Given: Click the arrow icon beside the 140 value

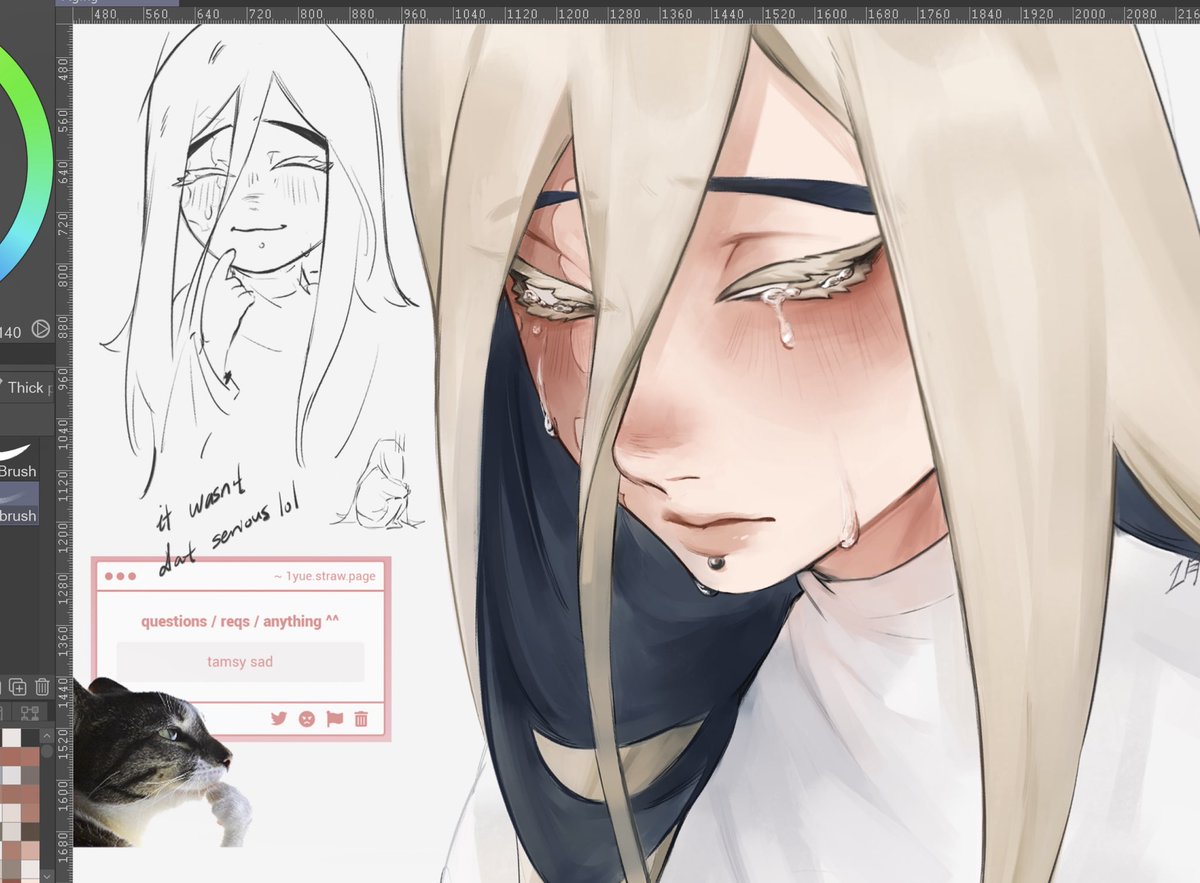Looking at the screenshot, I should point(41,328).
